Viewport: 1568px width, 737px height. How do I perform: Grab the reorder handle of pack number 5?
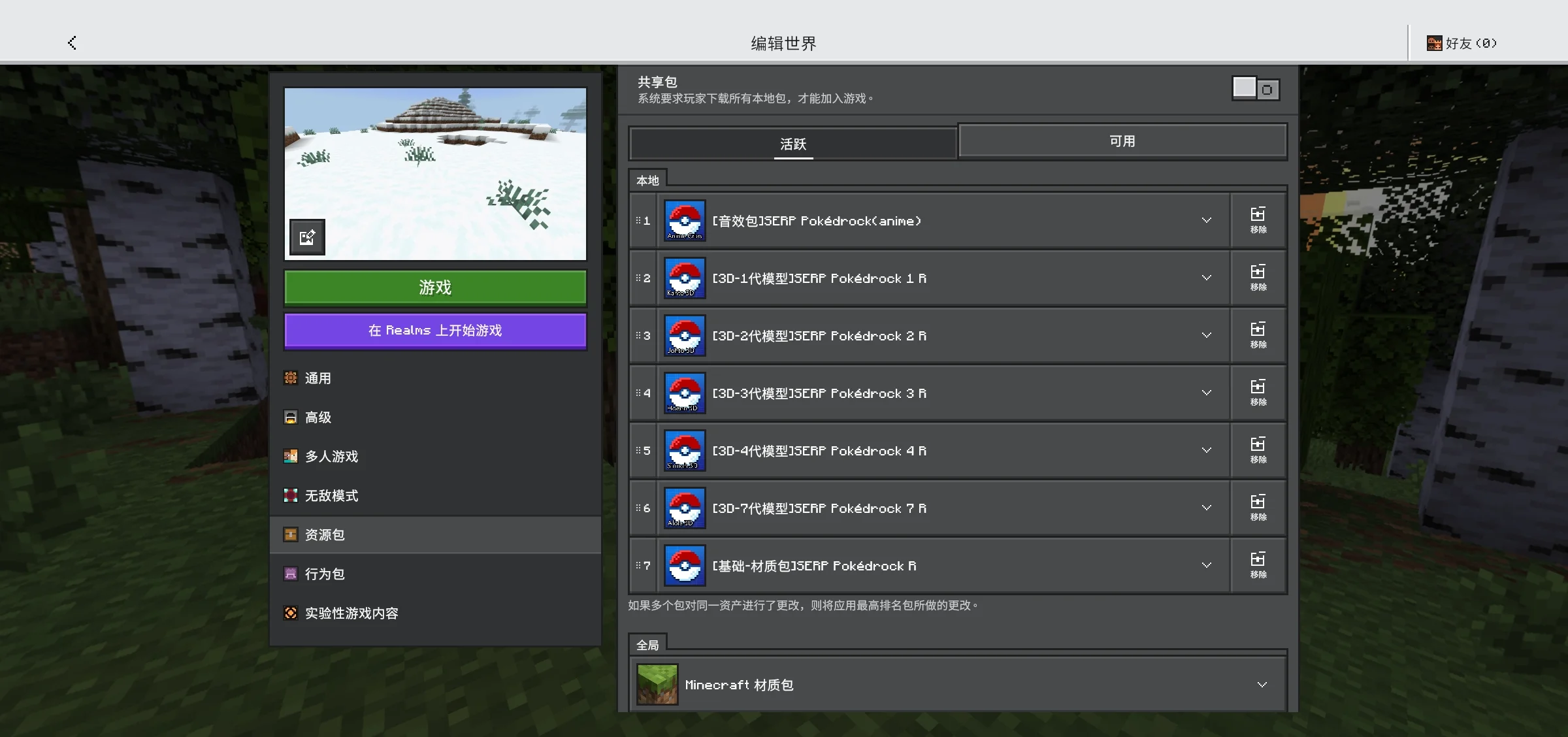pyautogui.click(x=639, y=451)
